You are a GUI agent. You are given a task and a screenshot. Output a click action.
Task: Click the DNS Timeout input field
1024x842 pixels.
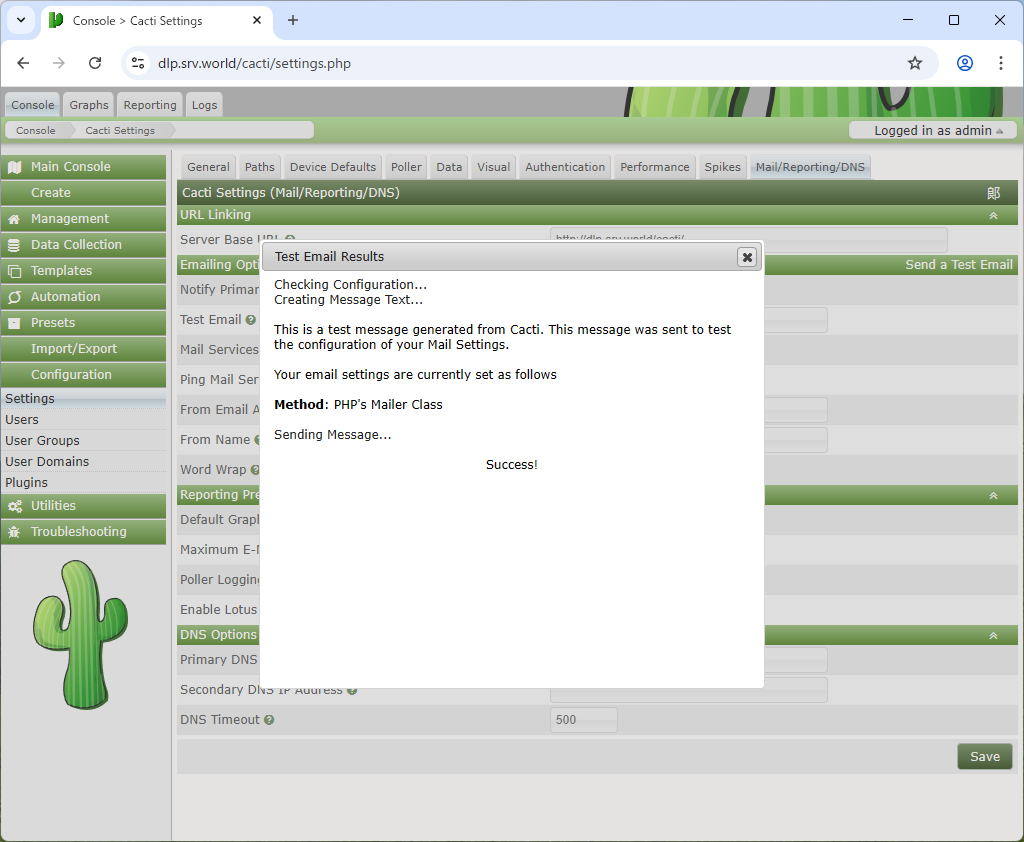click(583, 720)
